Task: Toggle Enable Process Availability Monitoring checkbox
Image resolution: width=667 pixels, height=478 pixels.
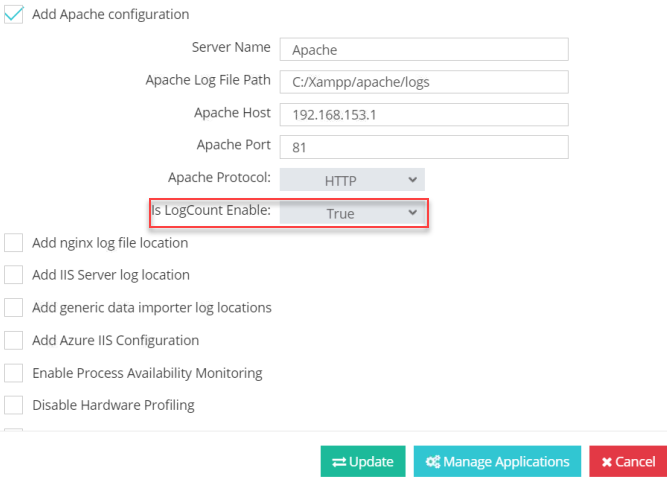Action: (x=14, y=373)
